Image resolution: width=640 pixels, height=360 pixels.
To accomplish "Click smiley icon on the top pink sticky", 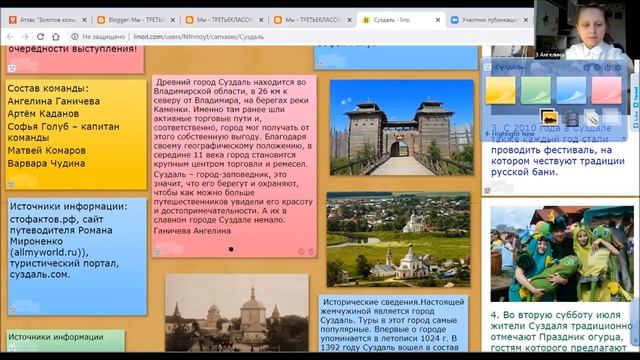I will [12, 68].
